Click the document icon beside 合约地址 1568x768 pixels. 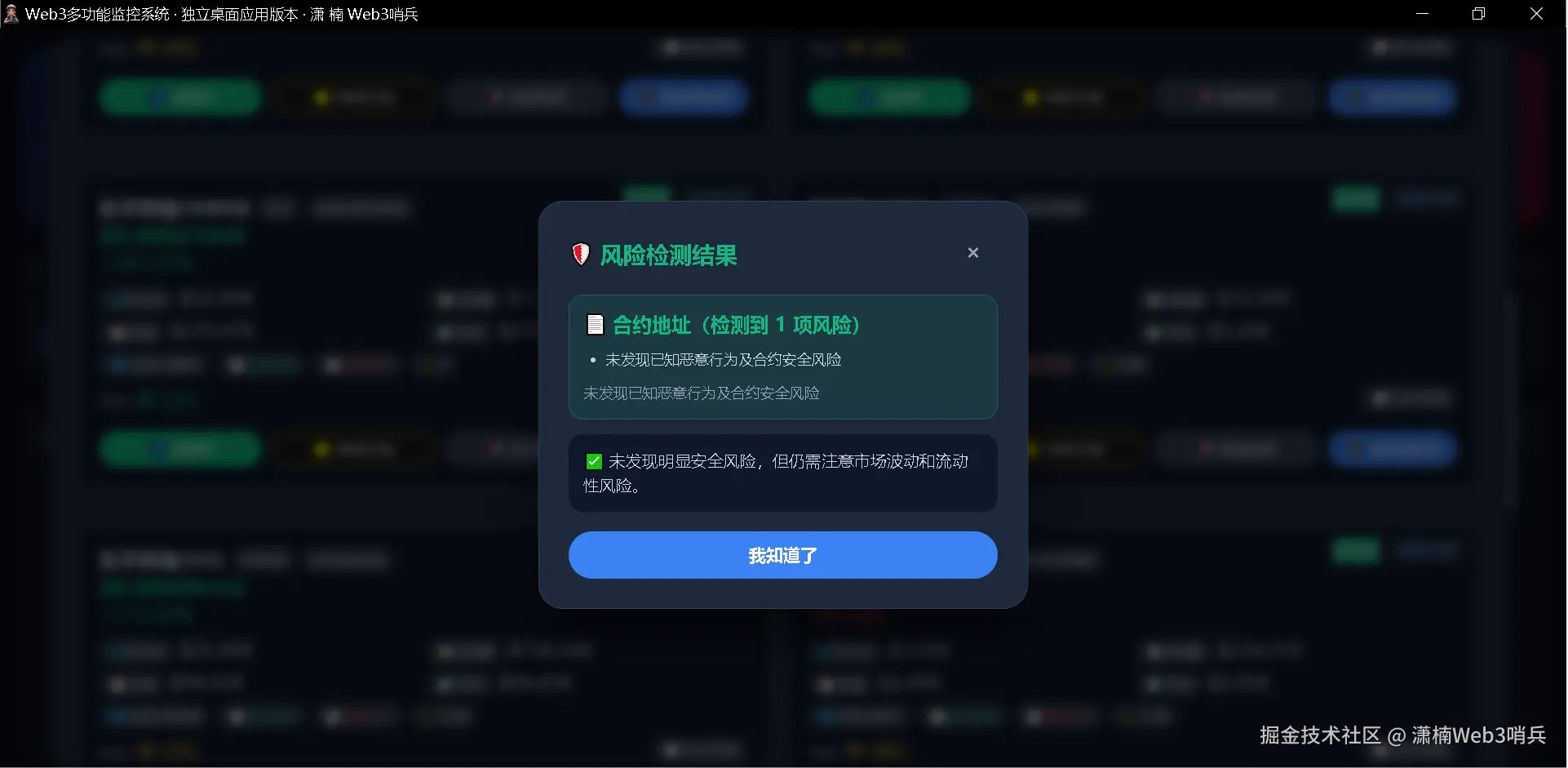[x=596, y=325]
